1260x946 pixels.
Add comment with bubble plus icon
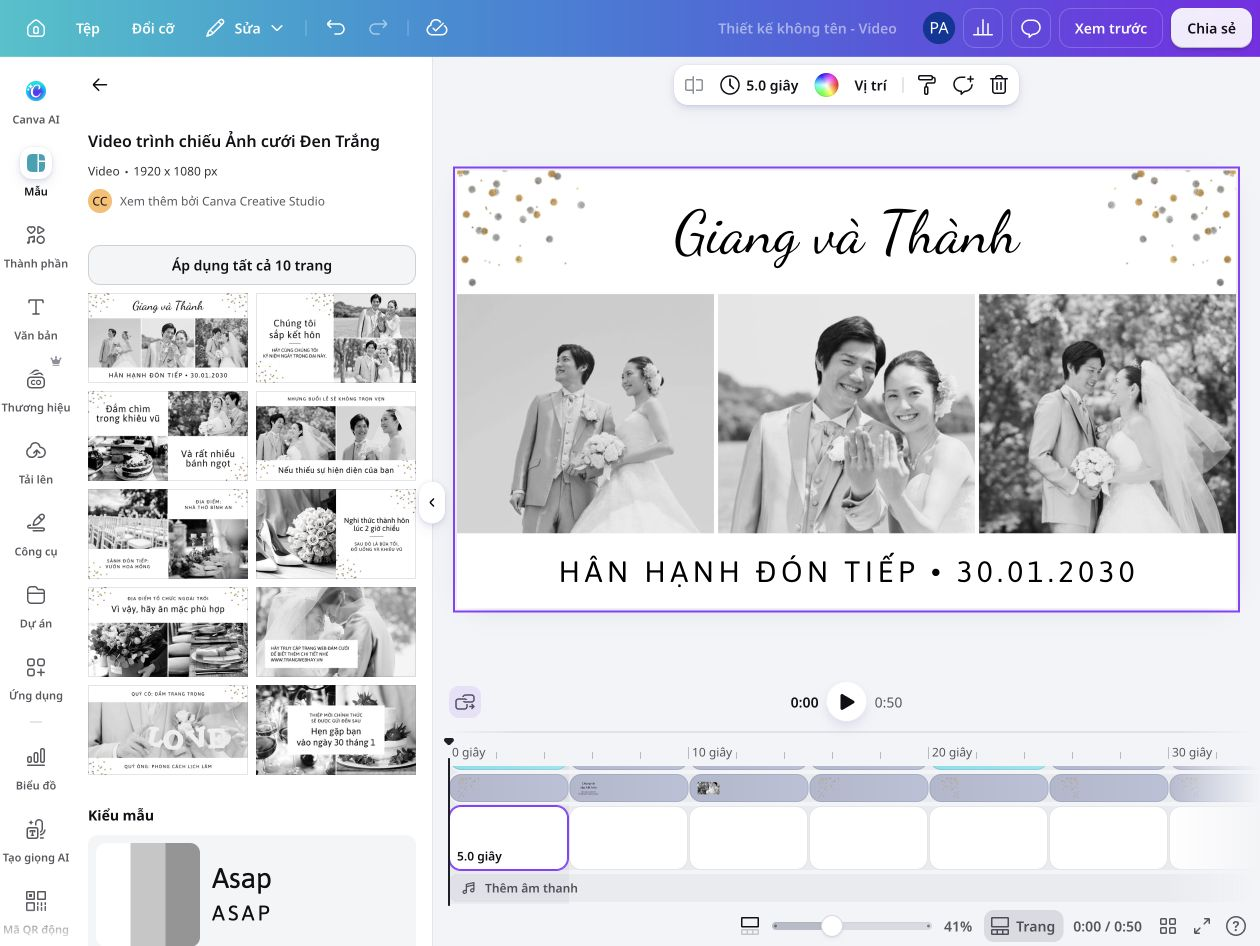963,85
